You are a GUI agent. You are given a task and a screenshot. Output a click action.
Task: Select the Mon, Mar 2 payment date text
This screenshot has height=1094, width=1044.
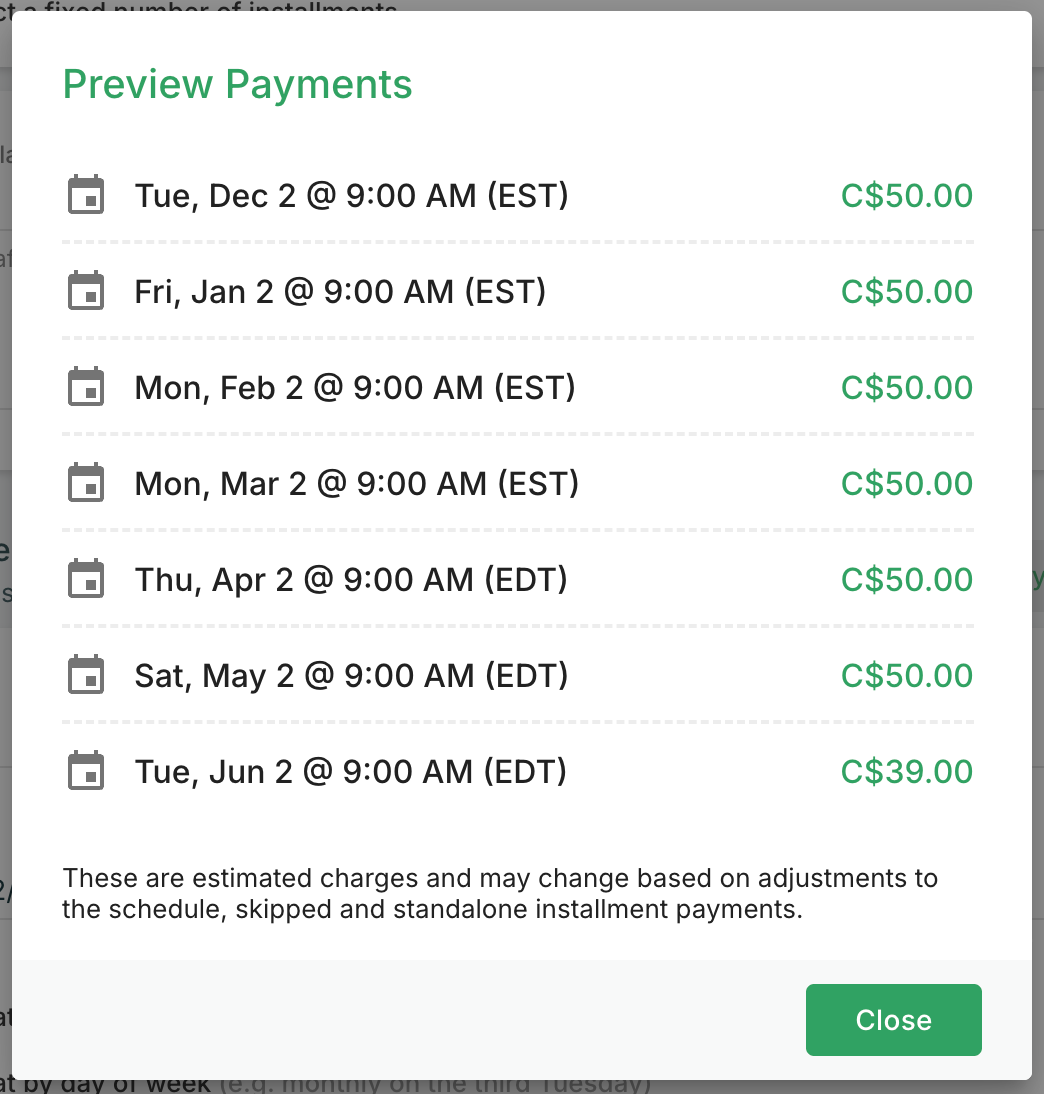tap(357, 484)
